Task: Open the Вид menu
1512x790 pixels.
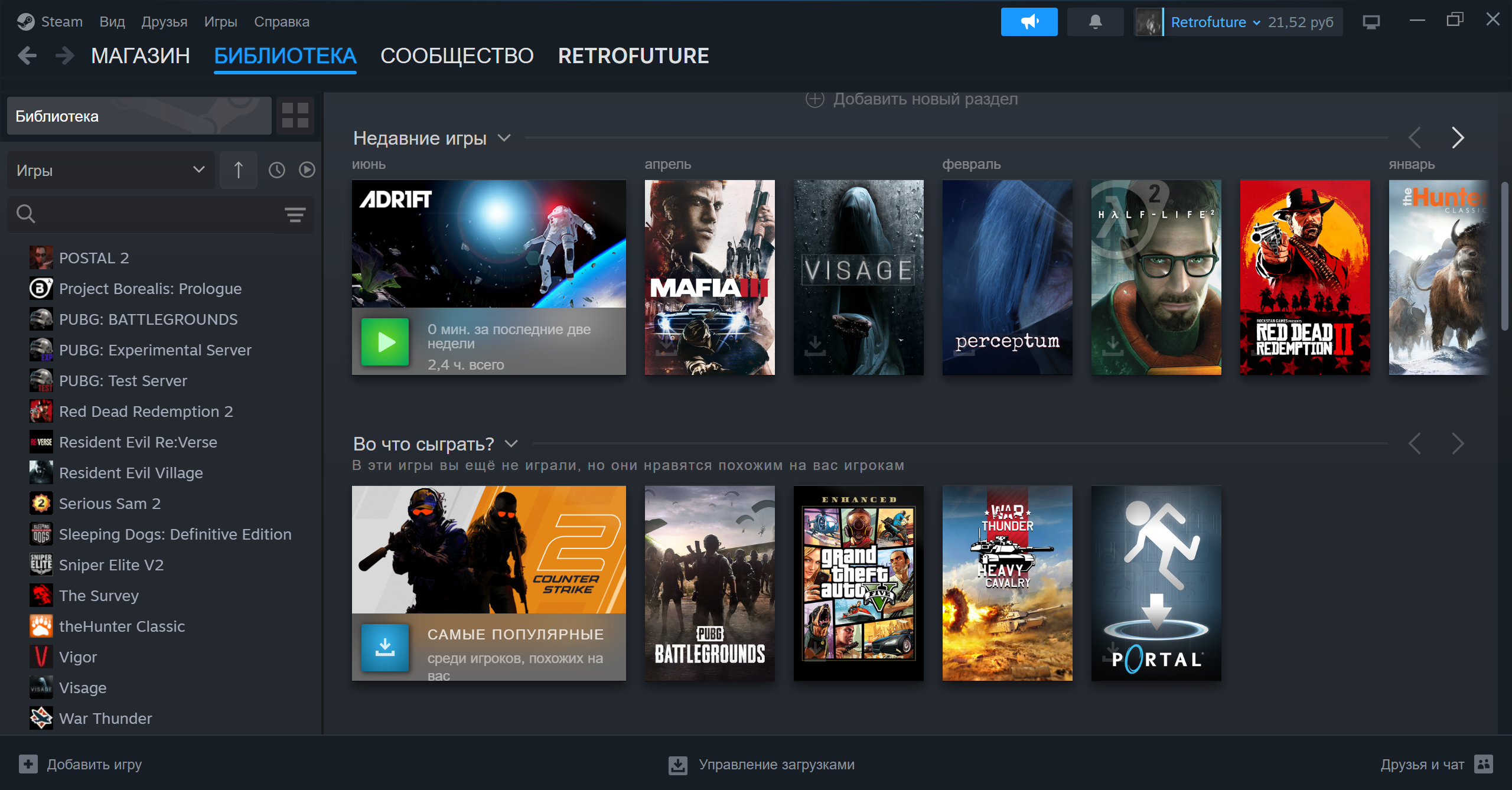Action: pos(112,22)
